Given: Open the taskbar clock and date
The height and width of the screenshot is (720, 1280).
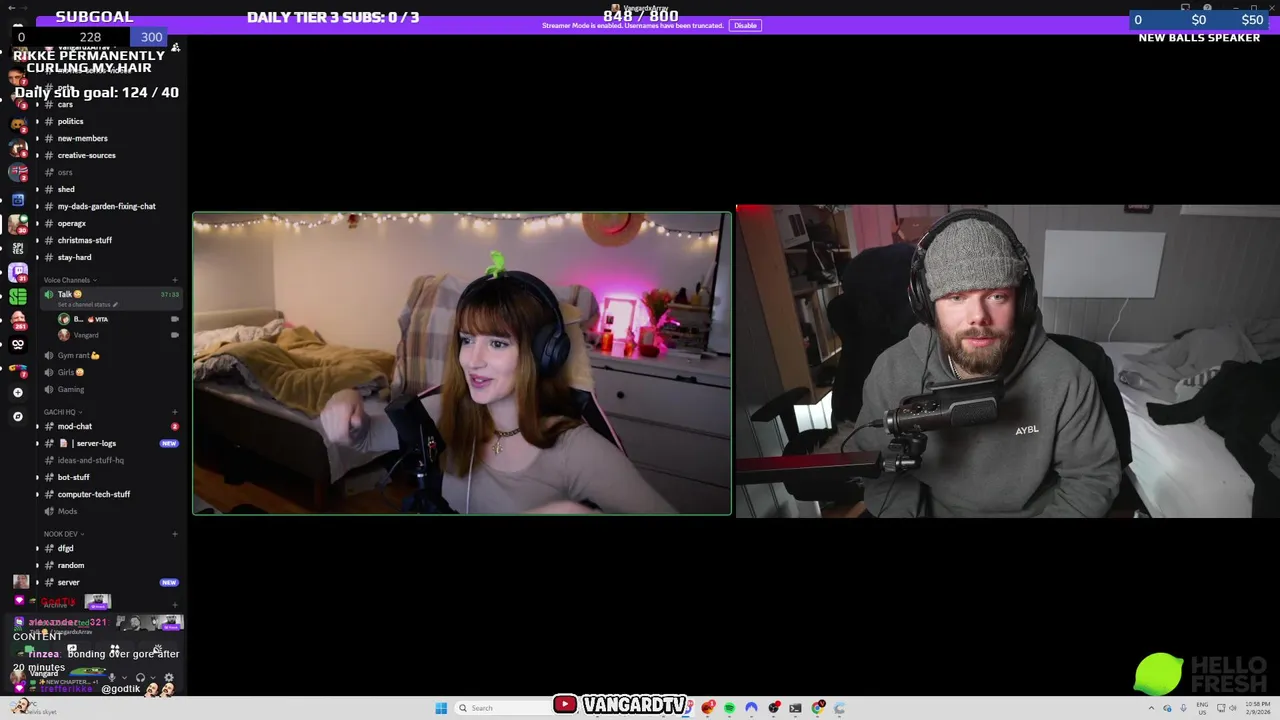Looking at the screenshot, I should tap(1258, 708).
